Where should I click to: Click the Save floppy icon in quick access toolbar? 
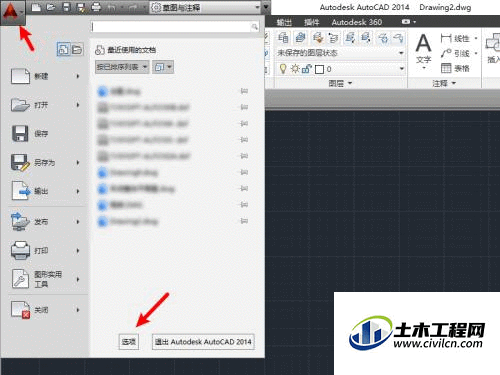tap(66, 7)
